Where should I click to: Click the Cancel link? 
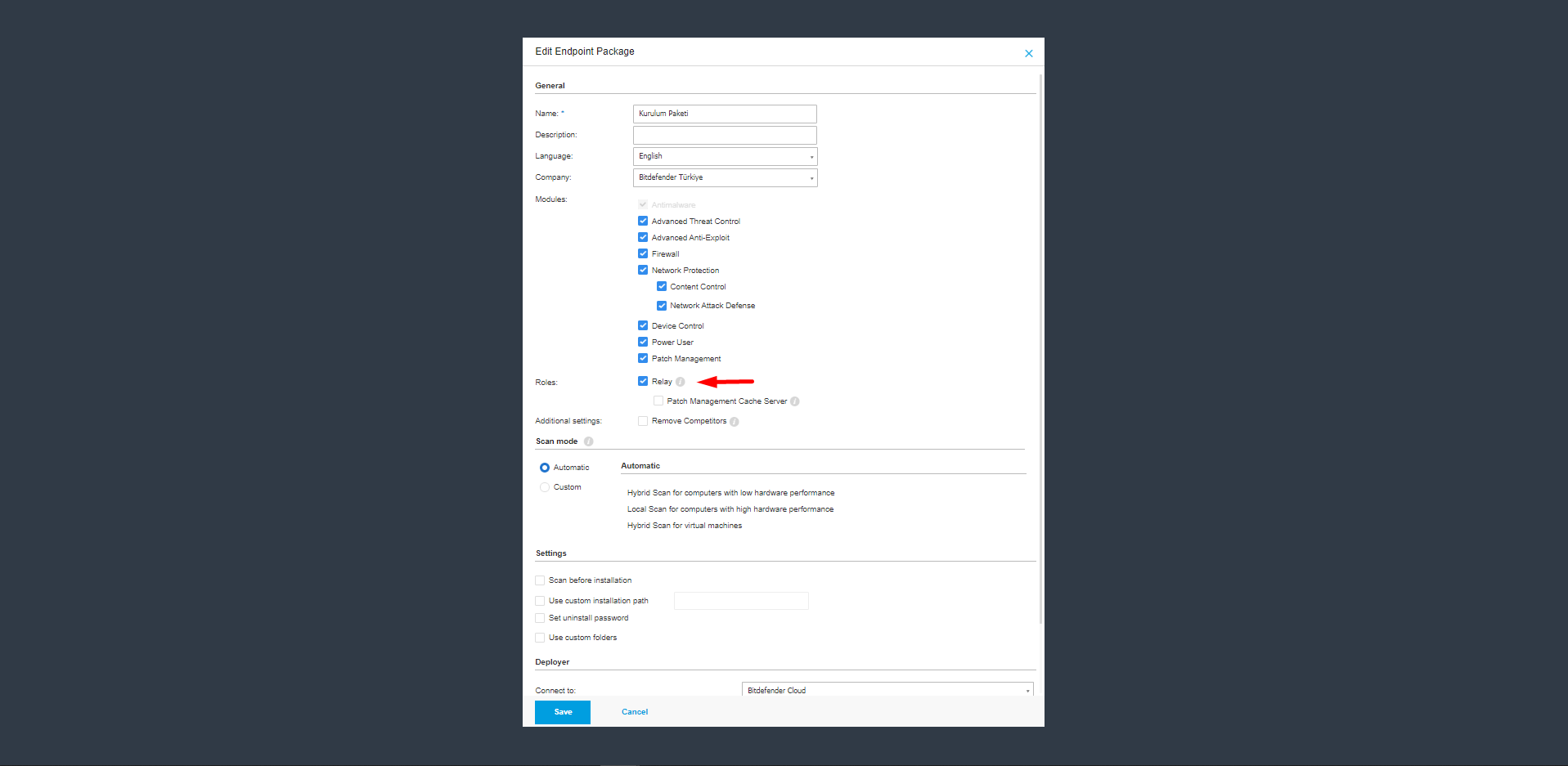coord(634,712)
